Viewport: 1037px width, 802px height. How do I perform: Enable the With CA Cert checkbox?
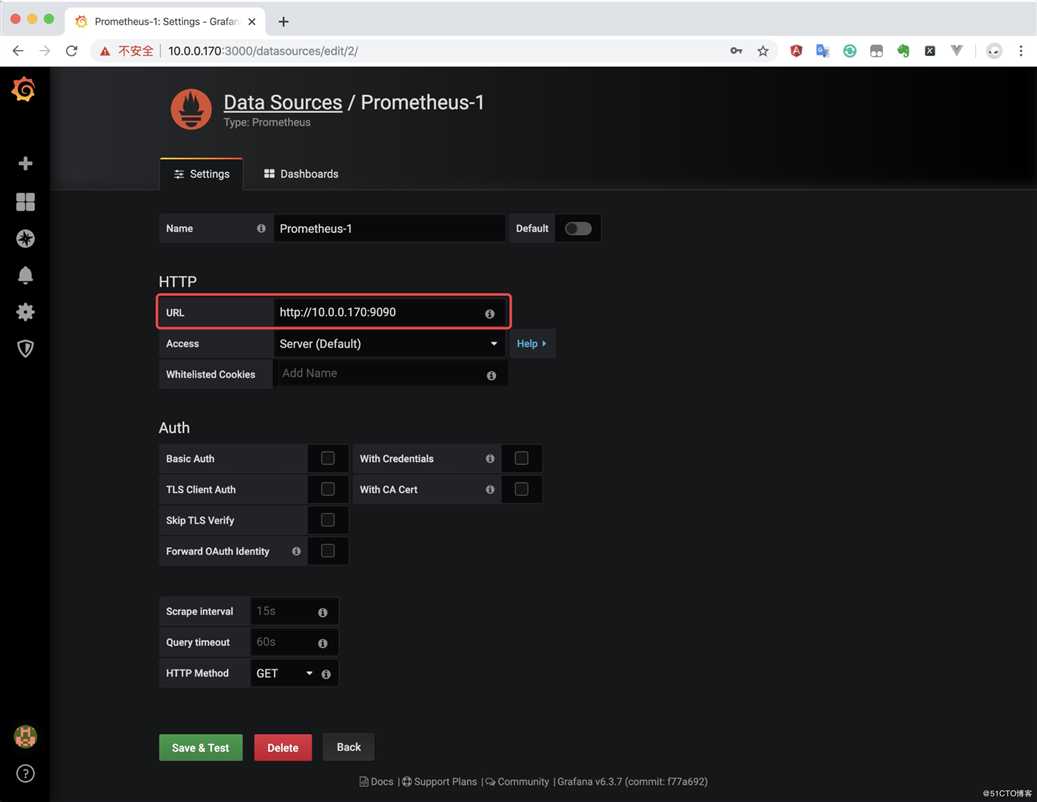[x=521, y=489]
